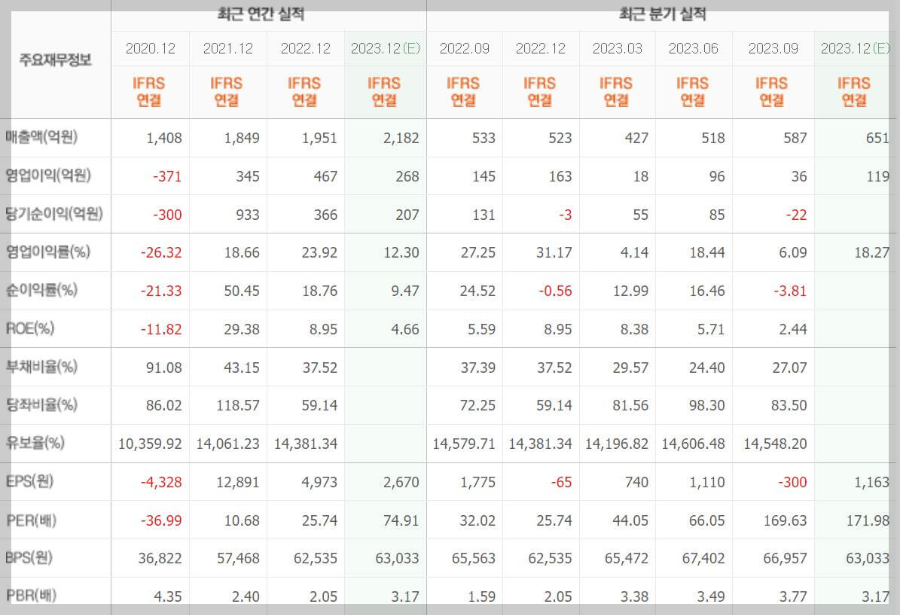Click the 'BPS(원)' row label
This screenshot has width=900, height=615.
(x=29, y=558)
